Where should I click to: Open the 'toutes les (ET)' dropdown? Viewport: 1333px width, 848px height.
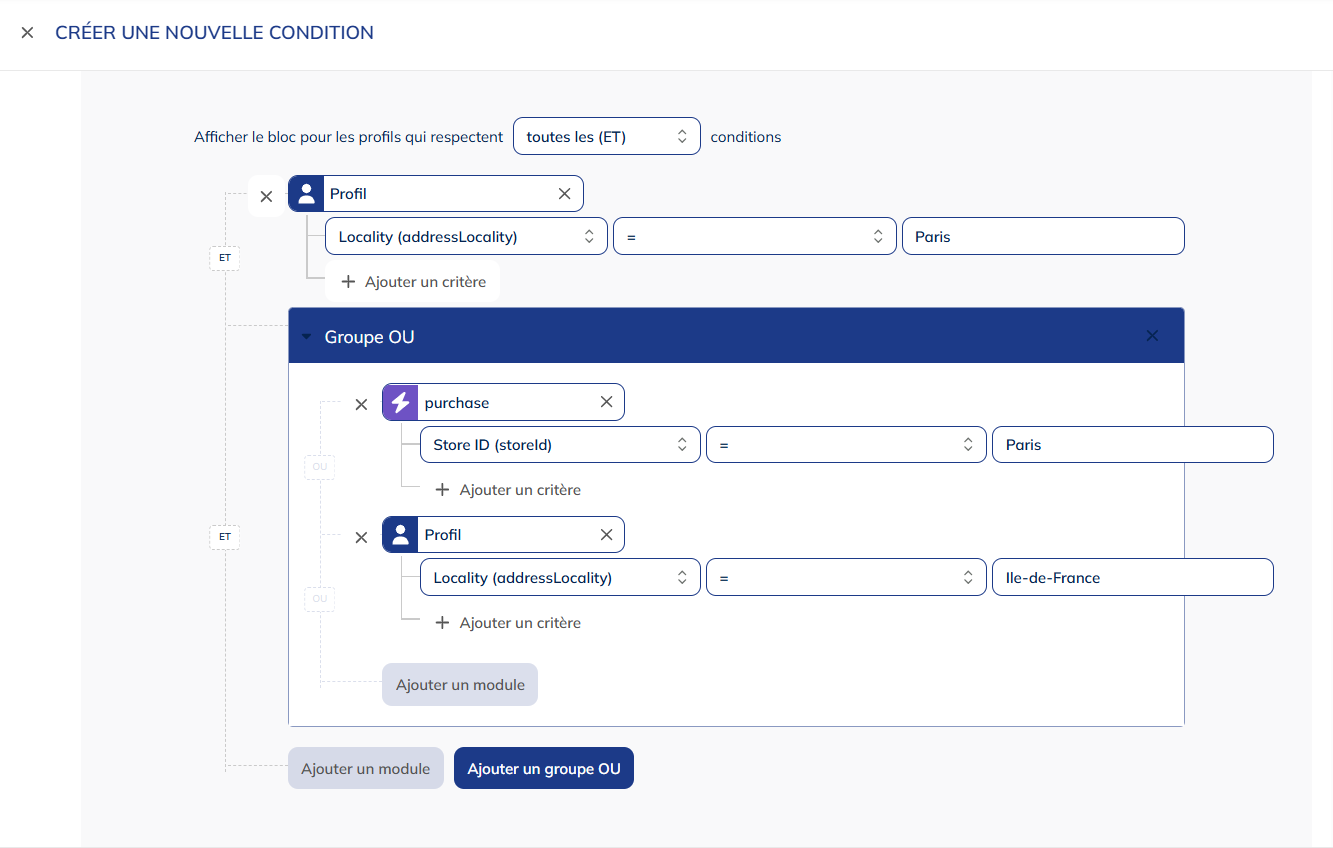(606, 137)
